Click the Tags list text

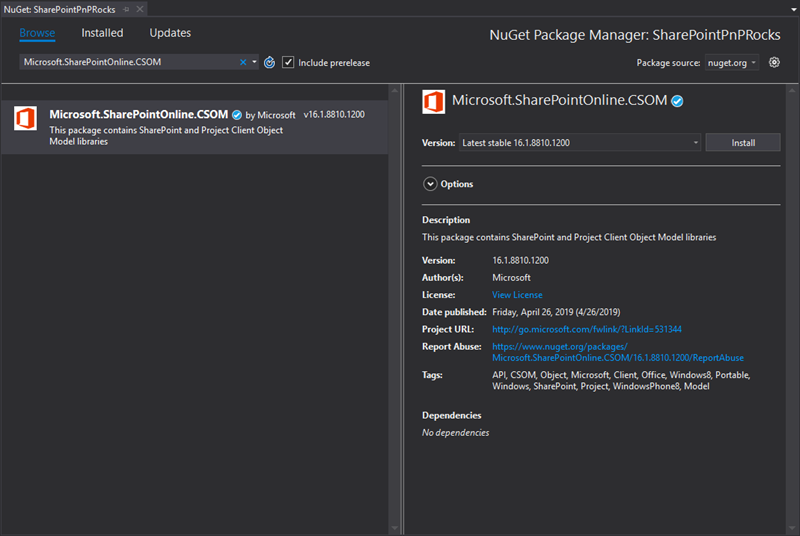621,380
